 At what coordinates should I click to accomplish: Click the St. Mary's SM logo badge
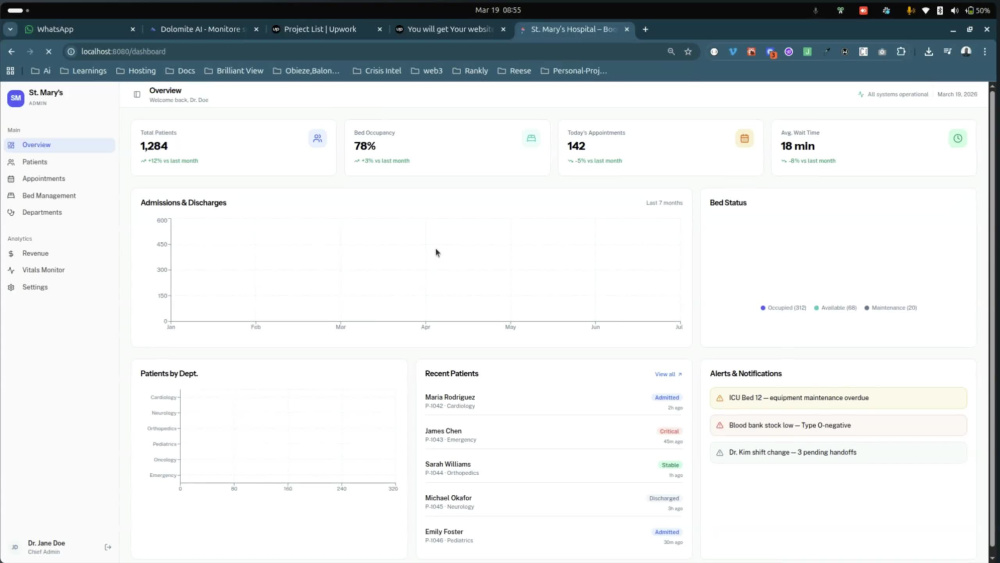15,98
